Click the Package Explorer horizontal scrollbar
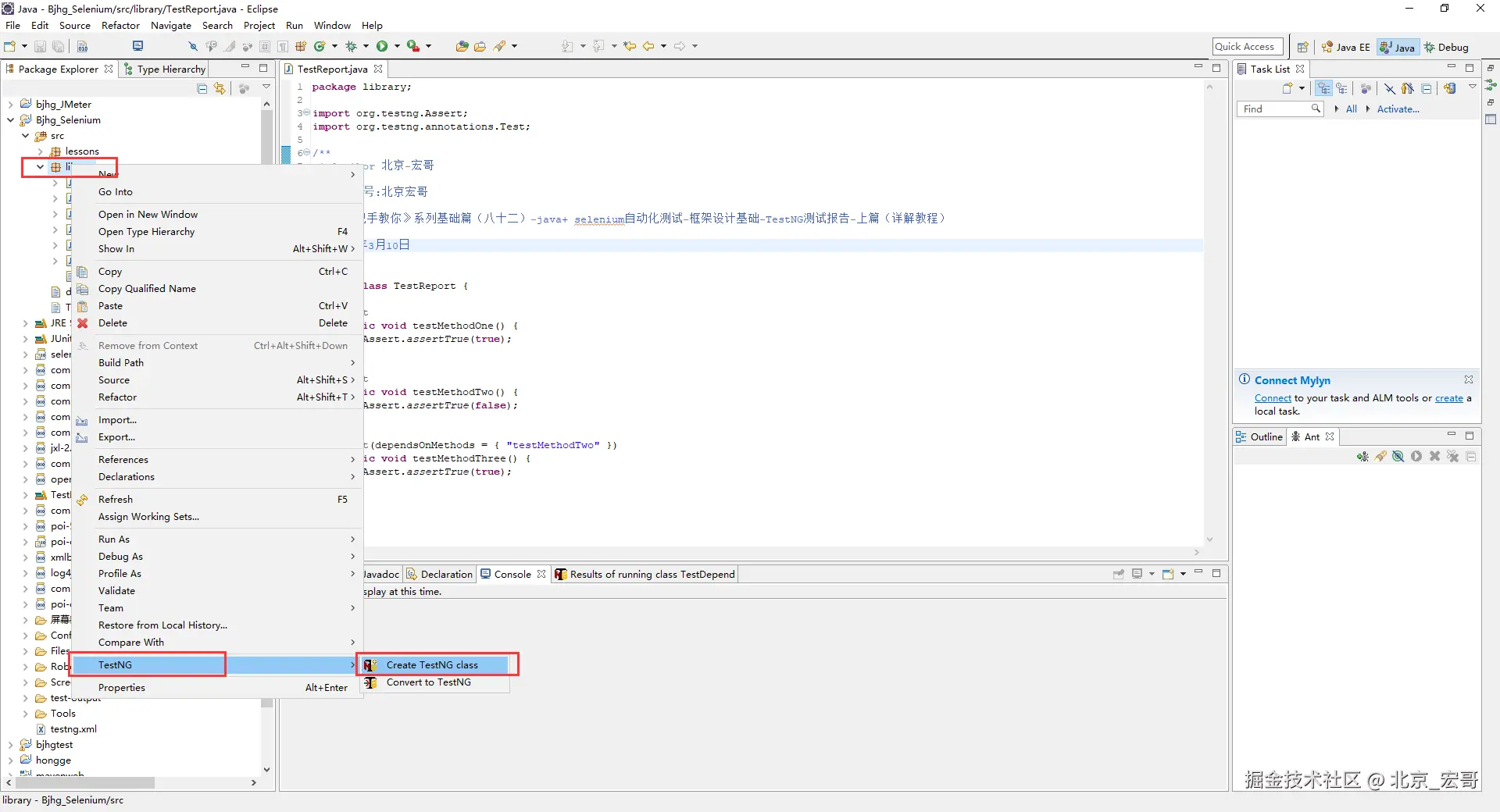Image resolution: width=1500 pixels, height=812 pixels. pos(84,782)
